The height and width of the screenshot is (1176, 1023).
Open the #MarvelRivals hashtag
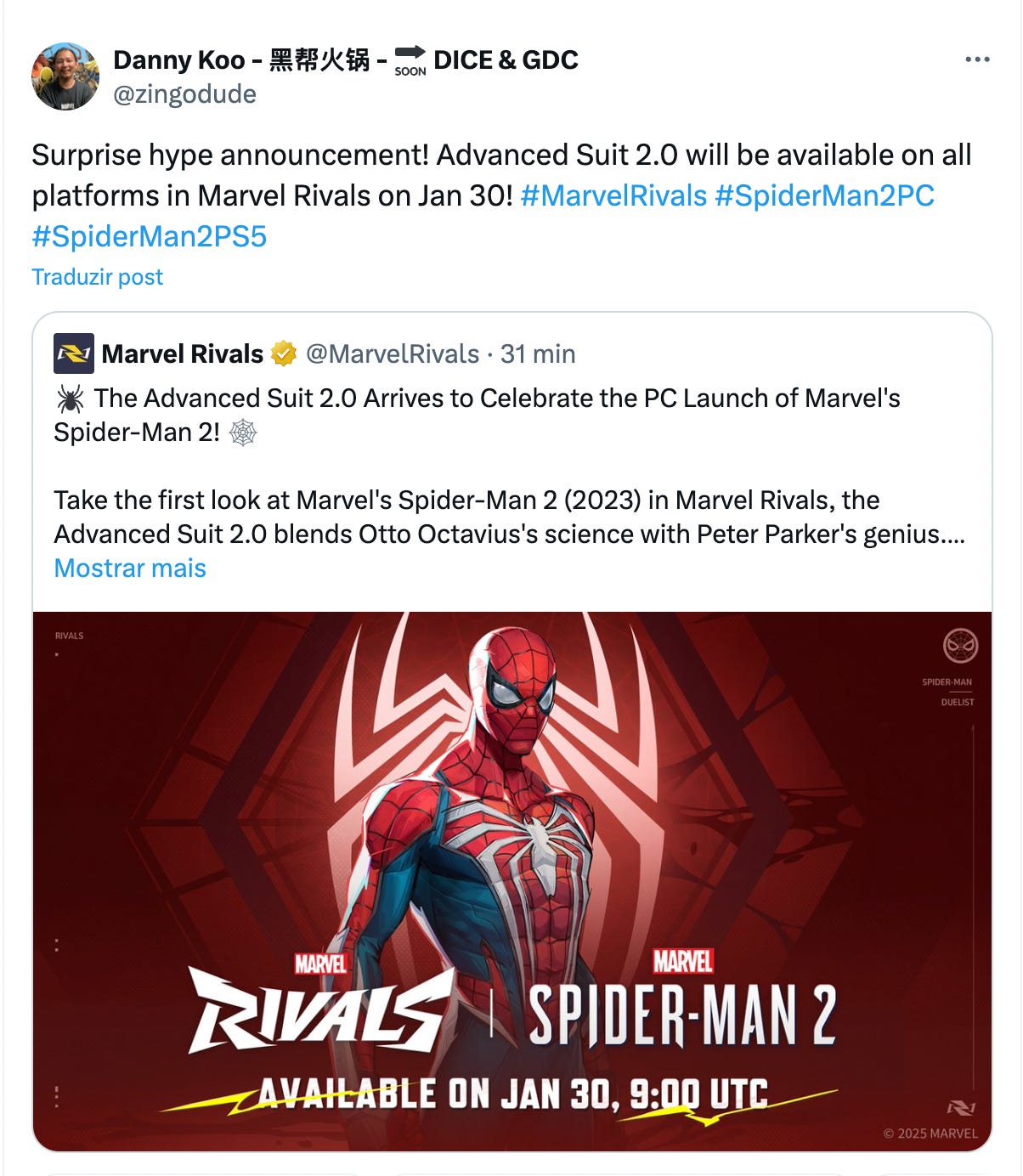(613, 195)
